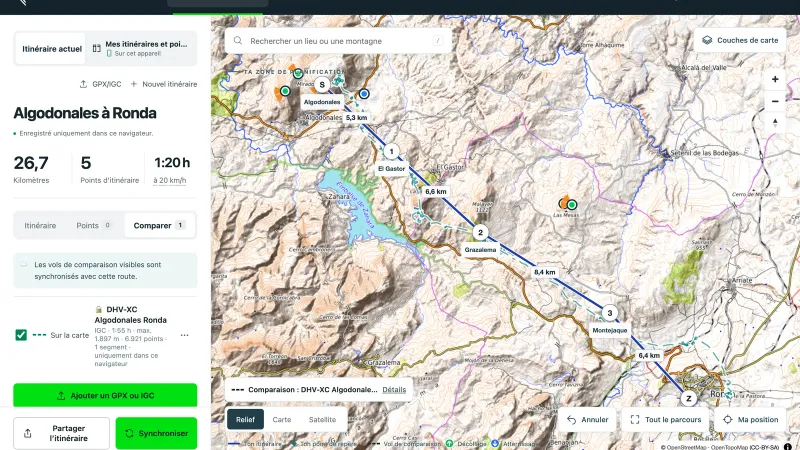This screenshot has width=800, height=450.
Task: Select waypoint 3 marker on map
Action: pos(609,313)
